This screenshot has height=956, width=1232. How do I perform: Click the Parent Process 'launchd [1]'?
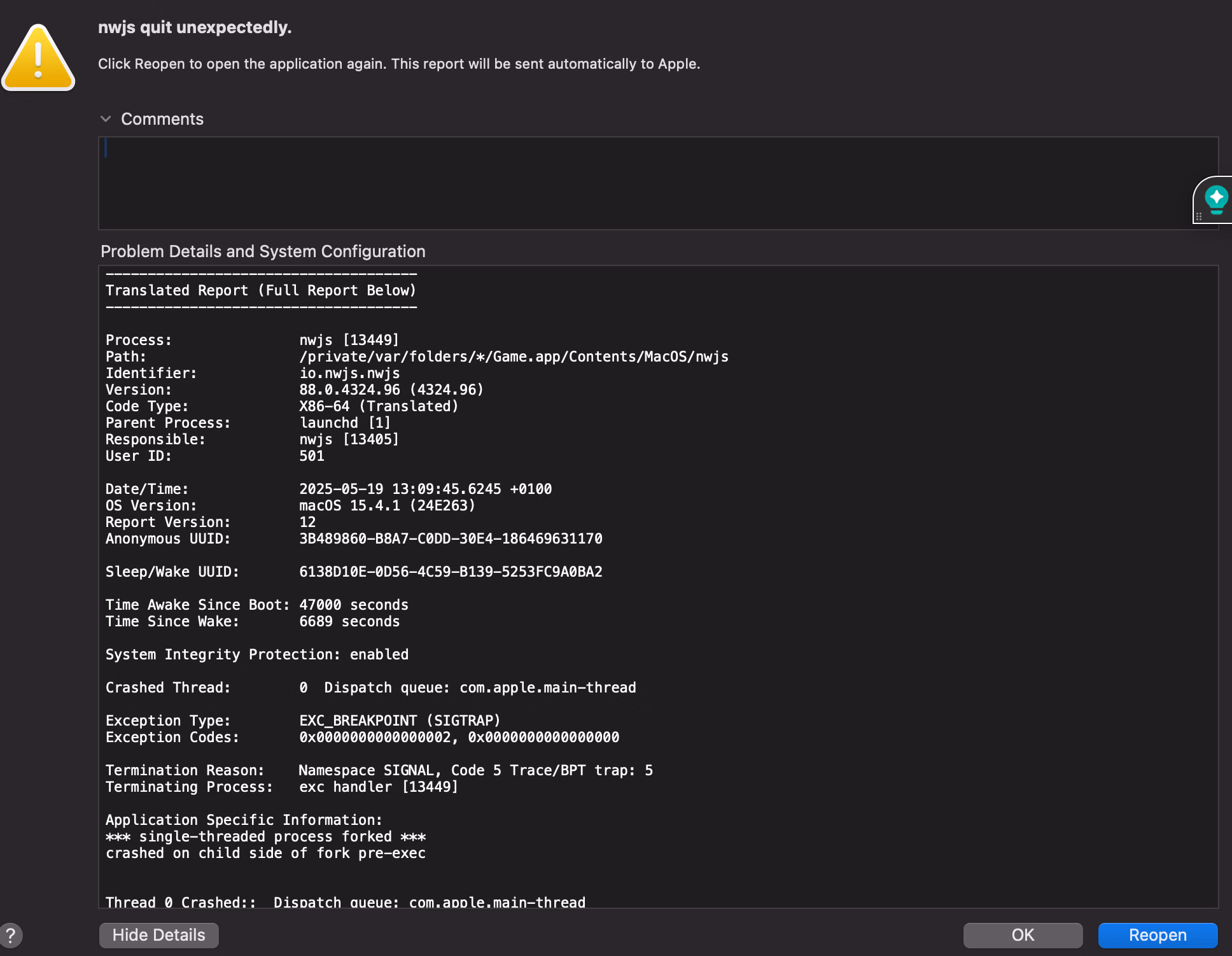[345, 423]
